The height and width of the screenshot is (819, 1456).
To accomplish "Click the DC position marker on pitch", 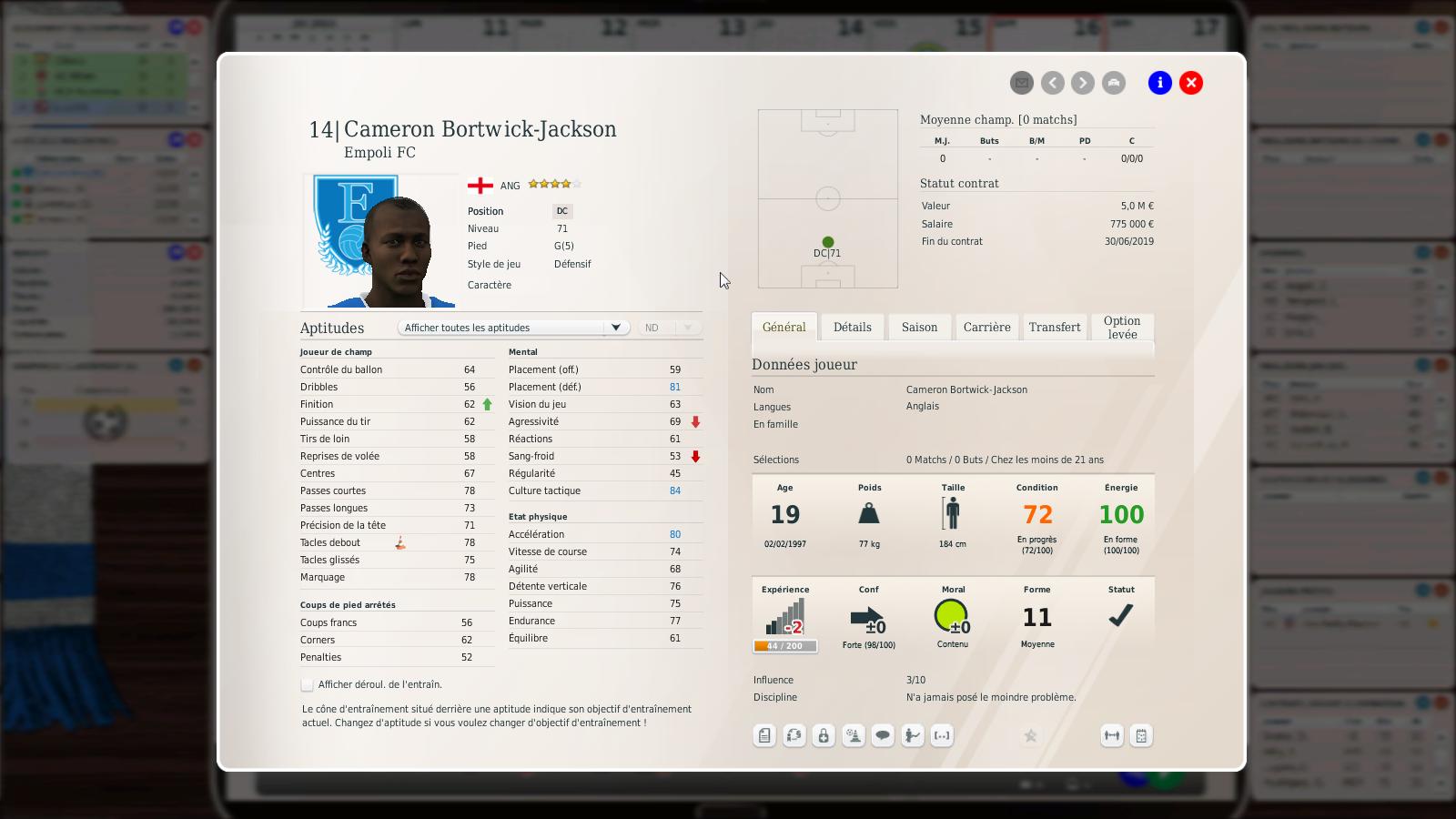I will tap(827, 242).
